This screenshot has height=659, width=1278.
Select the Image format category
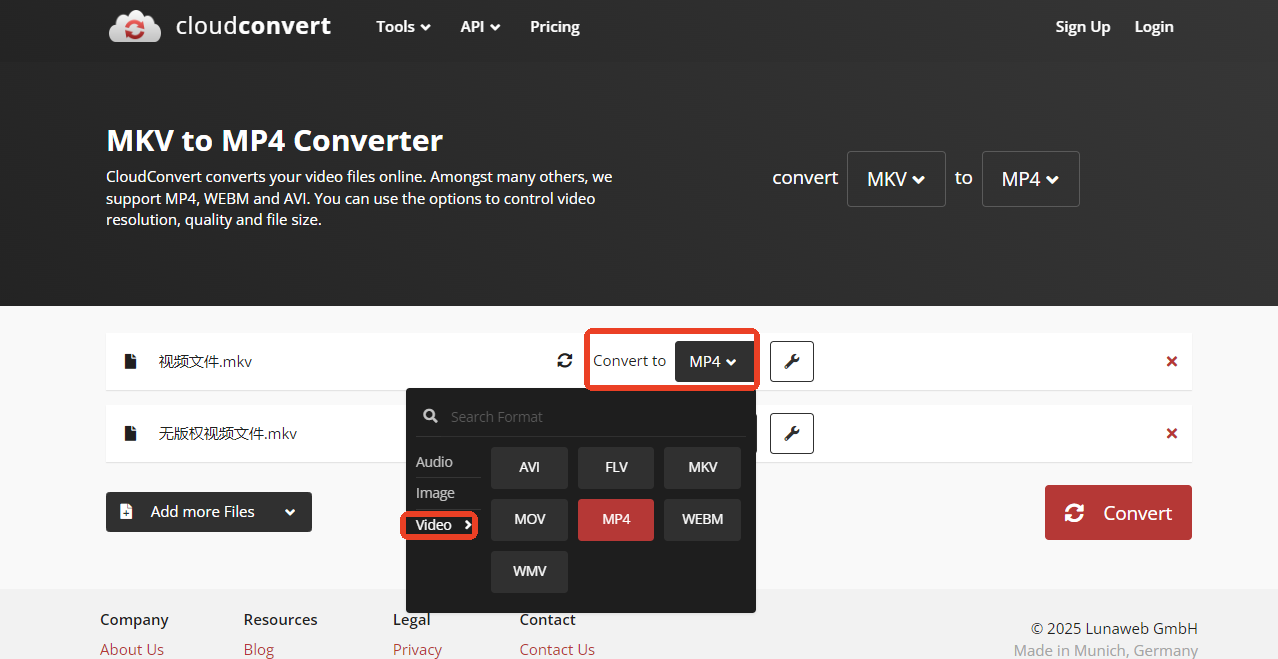436,493
